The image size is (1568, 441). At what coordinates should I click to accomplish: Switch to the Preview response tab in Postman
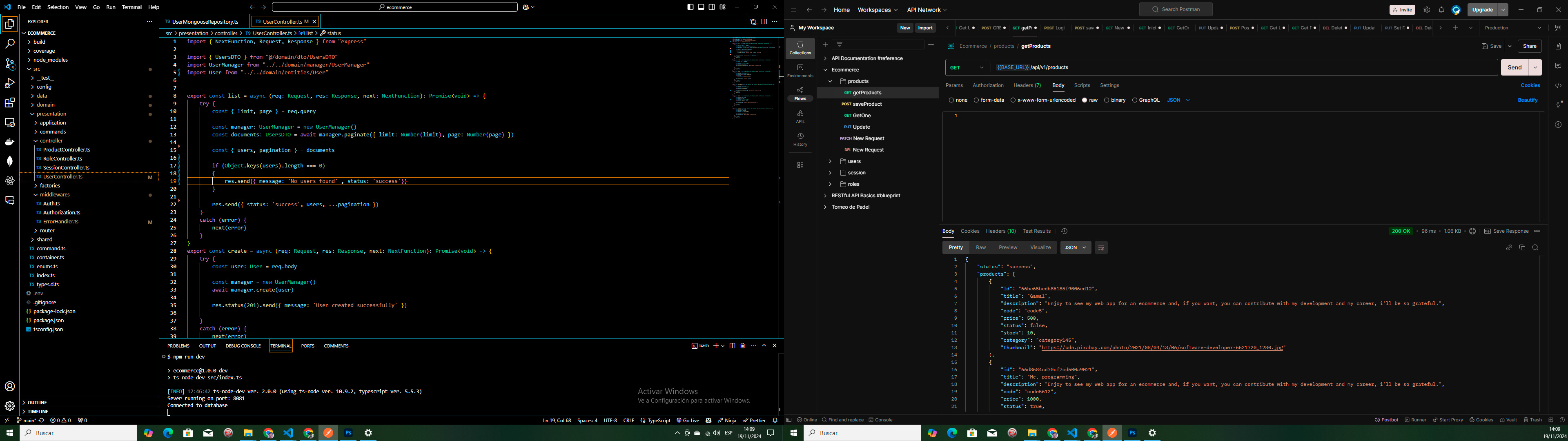pyautogui.click(x=1007, y=247)
